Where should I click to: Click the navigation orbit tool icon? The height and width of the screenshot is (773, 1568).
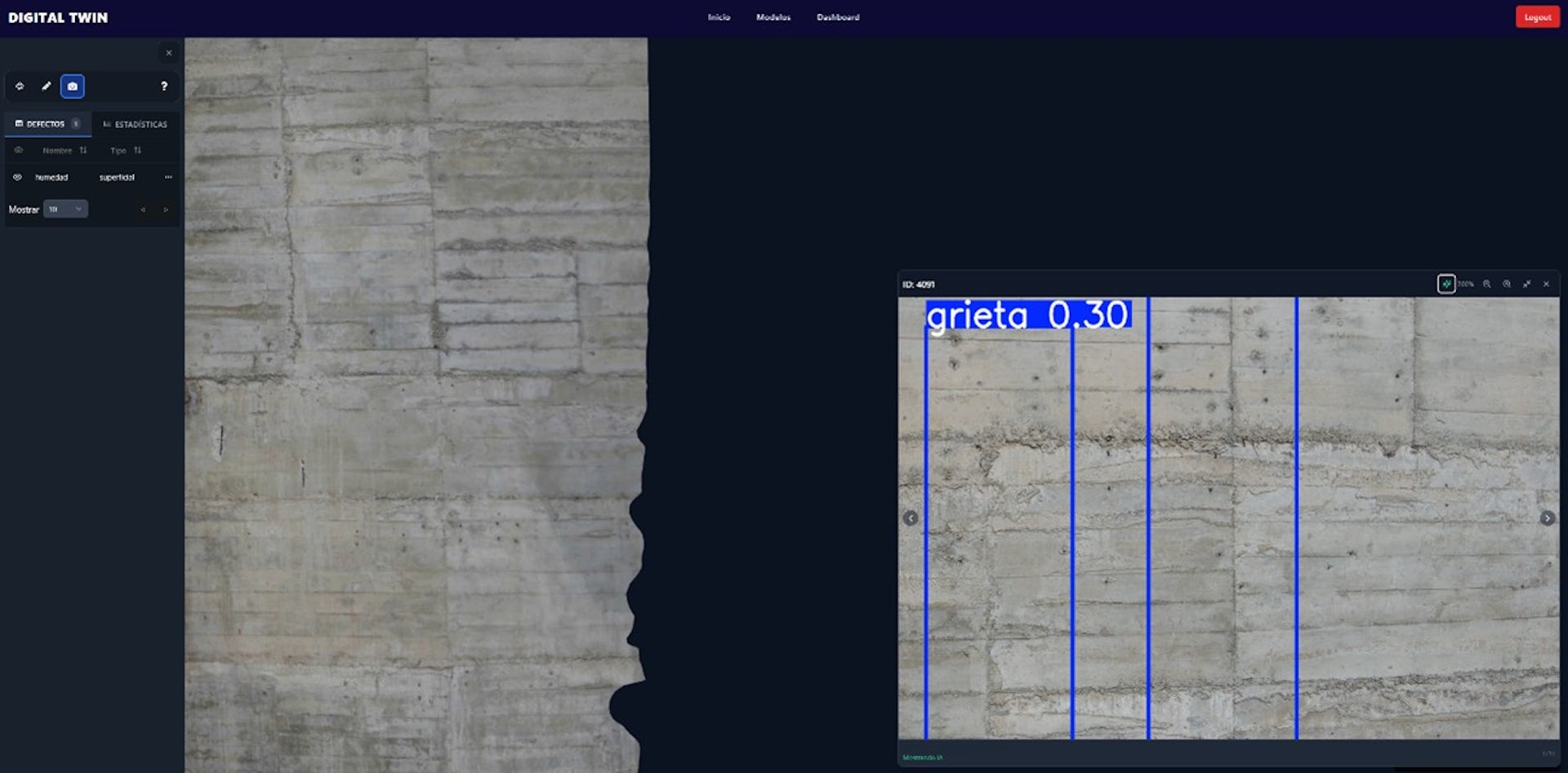coord(20,87)
